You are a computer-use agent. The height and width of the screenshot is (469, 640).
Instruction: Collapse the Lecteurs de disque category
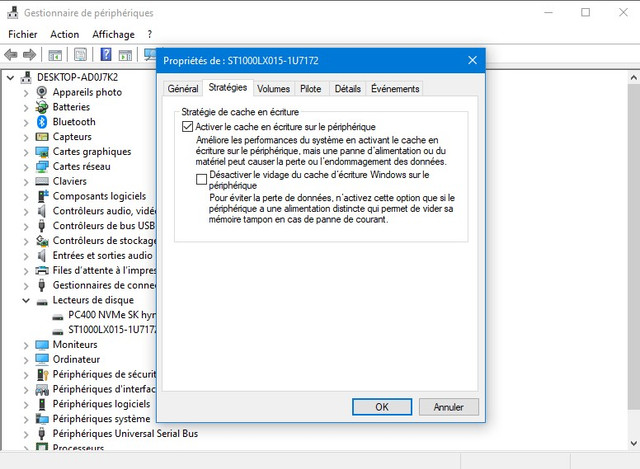pos(26,300)
